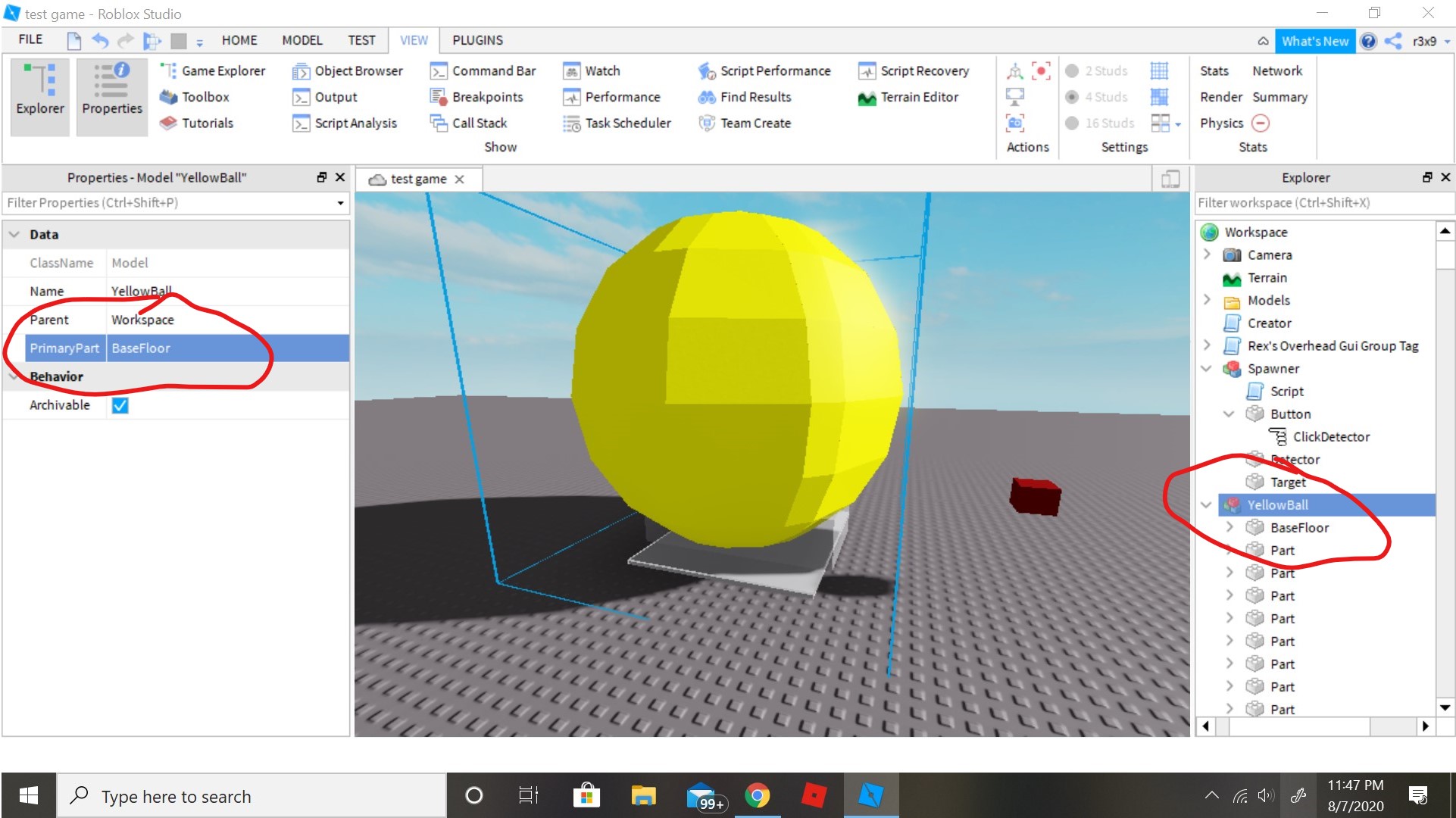Toggle the Archivable checkbox
Viewport: 1456px width, 818px height.
click(x=120, y=405)
